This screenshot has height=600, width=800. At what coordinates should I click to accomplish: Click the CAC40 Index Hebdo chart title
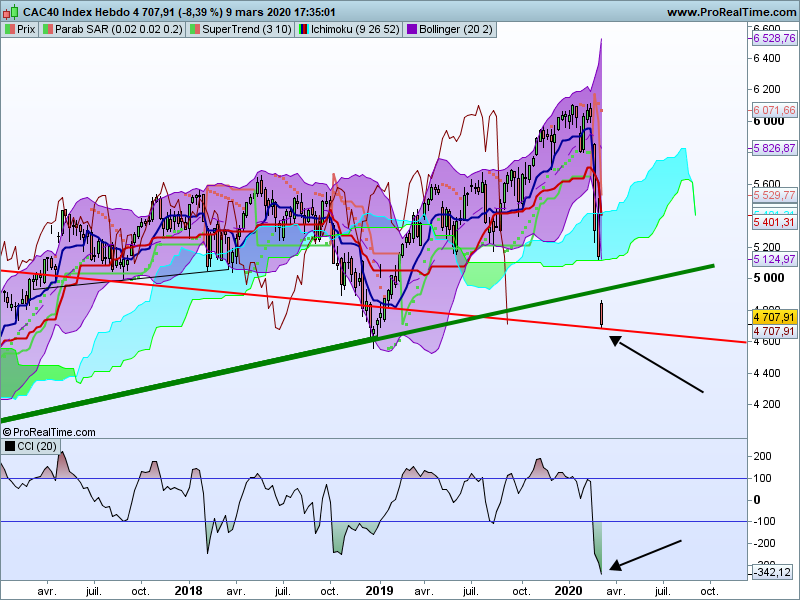pos(77,12)
